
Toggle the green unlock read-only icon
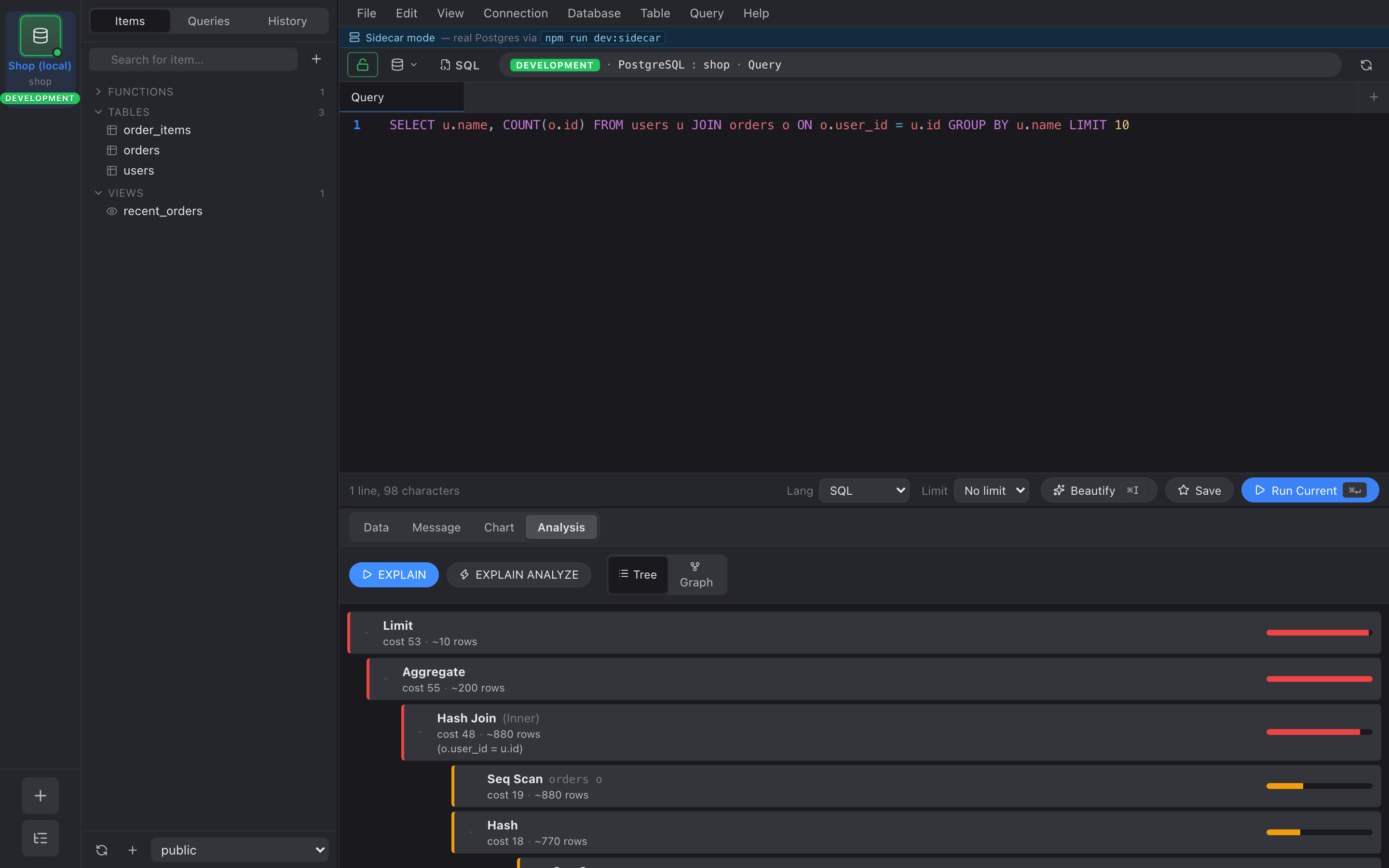[x=362, y=65]
